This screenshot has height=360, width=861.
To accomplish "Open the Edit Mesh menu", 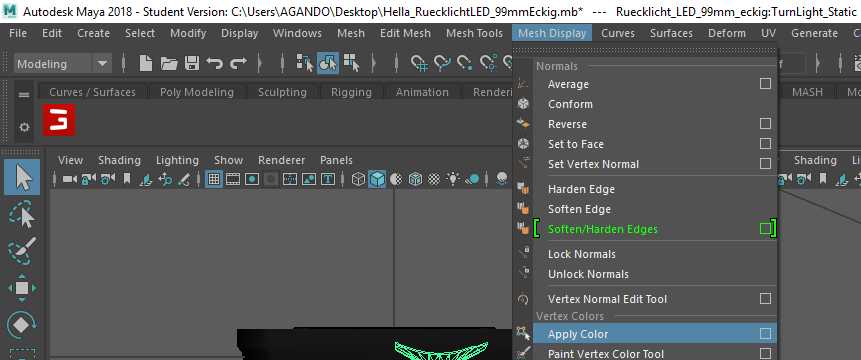I will point(405,33).
